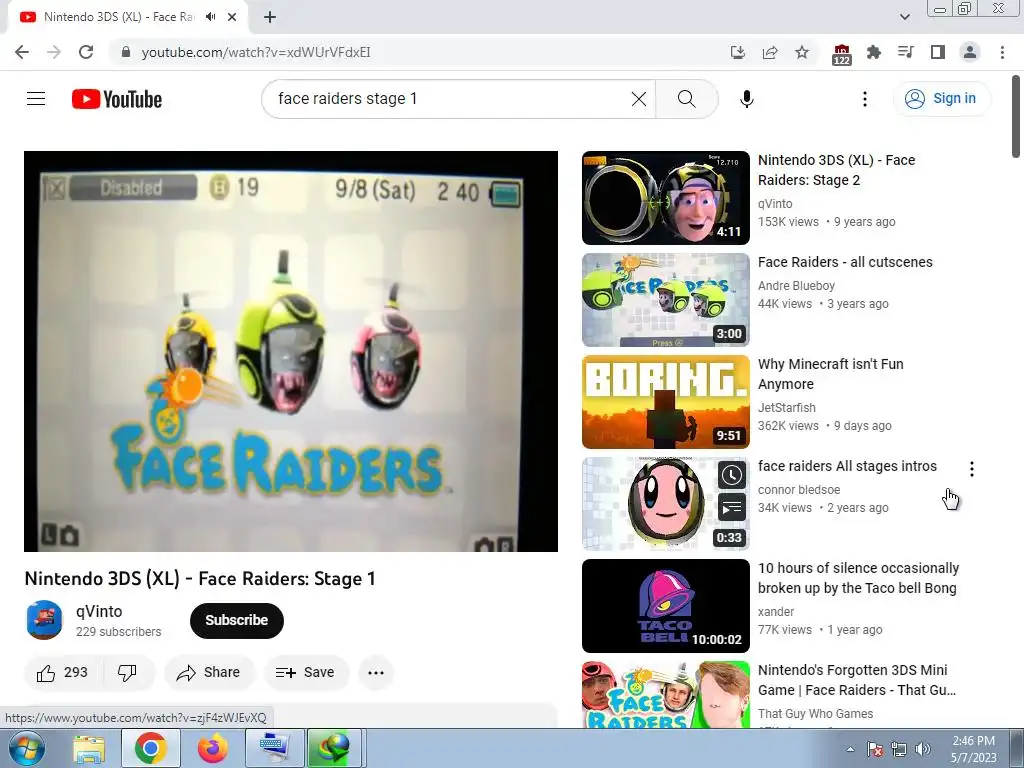
Task: Open Why Minecraft isn't Fun Anymore thumbnail
Action: point(665,402)
